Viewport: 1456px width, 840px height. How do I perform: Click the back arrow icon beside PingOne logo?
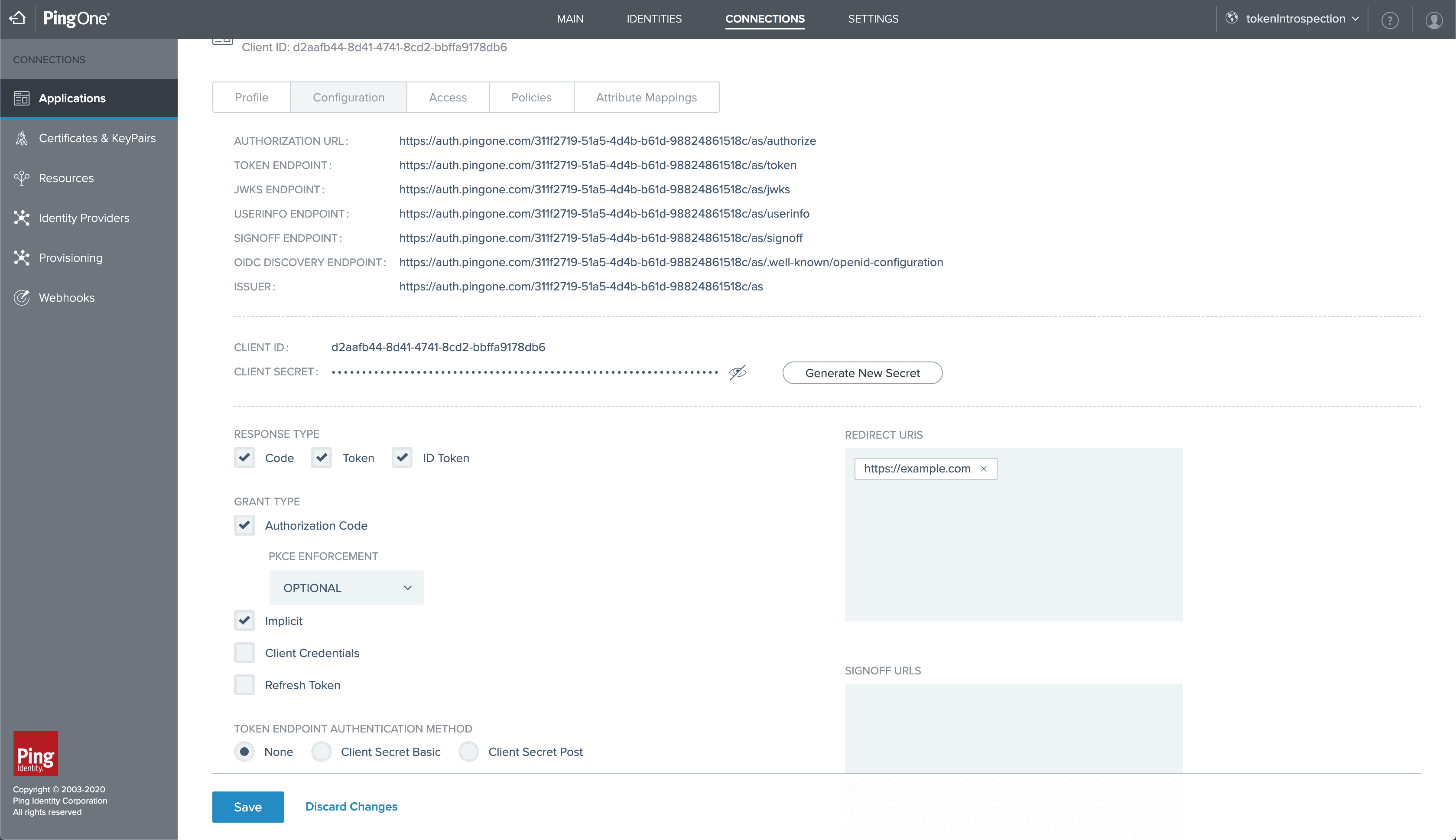tap(17, 19)
